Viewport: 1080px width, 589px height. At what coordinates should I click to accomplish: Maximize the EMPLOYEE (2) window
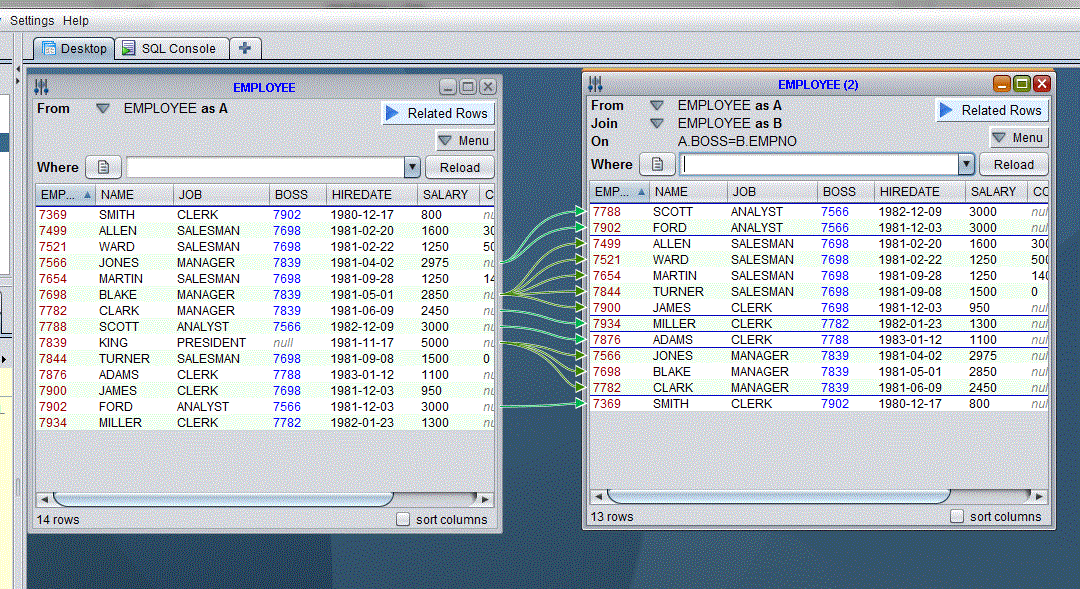[1022, 84]
